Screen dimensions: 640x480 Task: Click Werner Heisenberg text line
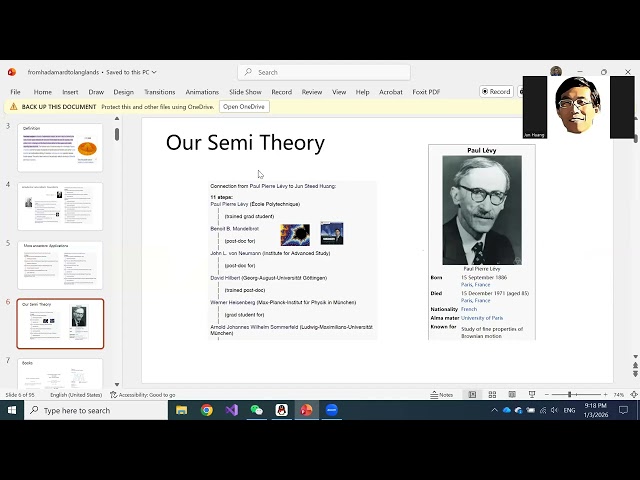coord(283,302)
